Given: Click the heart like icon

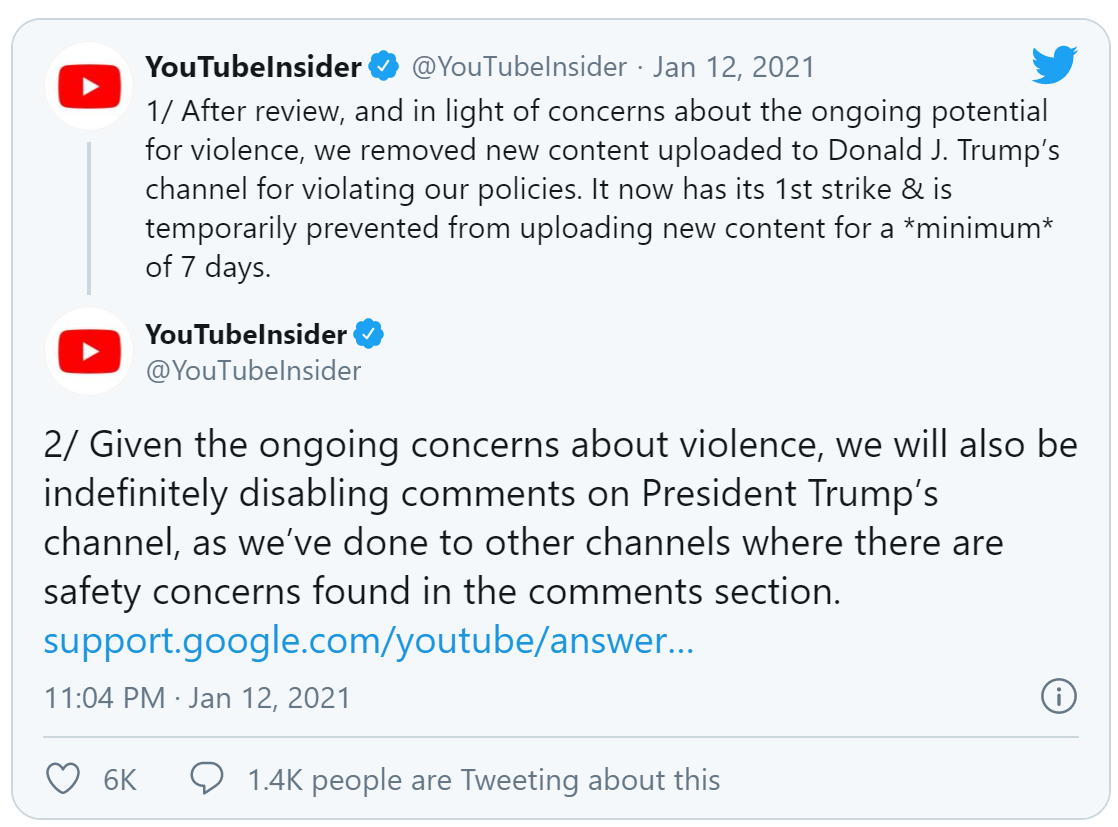Looking at the screenshot, I should pyautogui.click(x=63, y=779).
